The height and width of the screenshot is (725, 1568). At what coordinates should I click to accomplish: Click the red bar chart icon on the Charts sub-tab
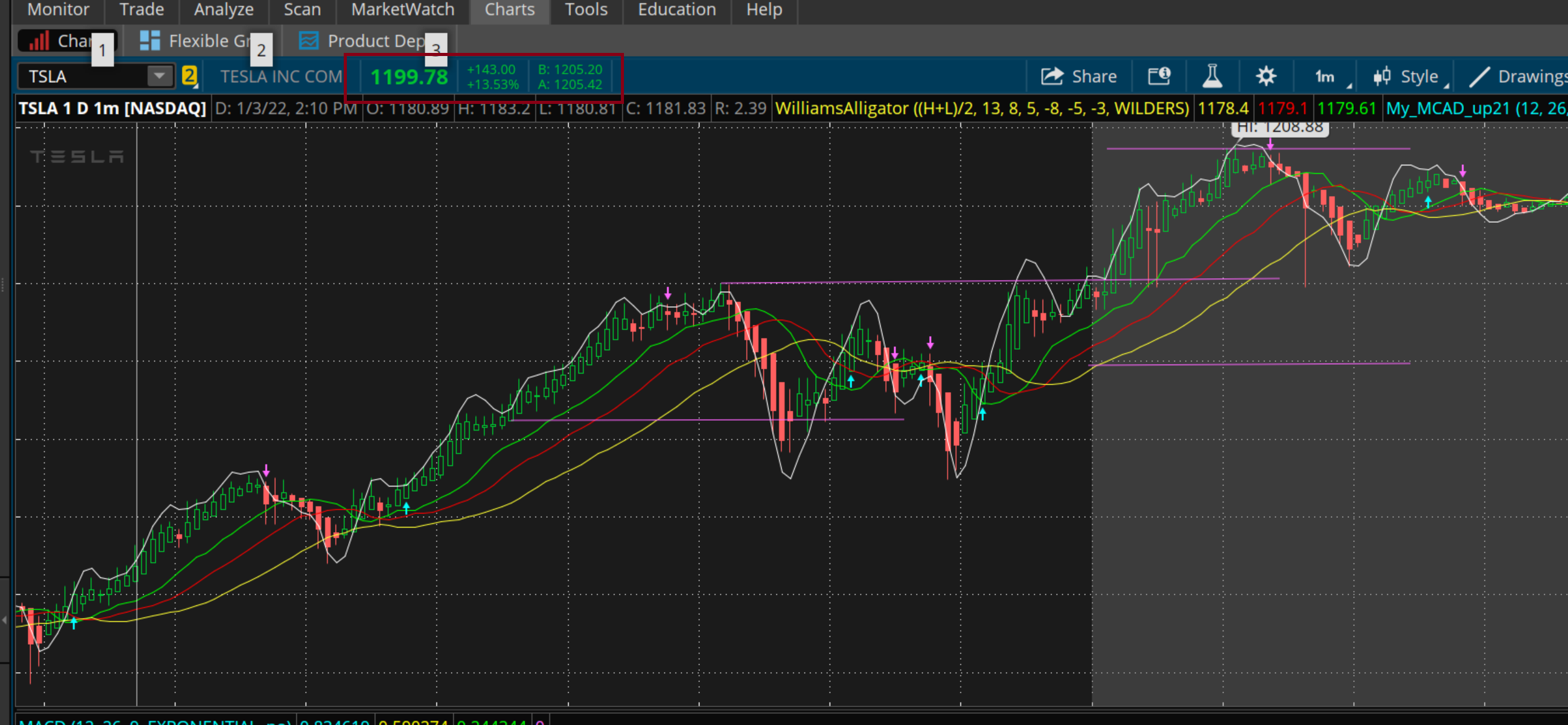[x=39, y=41]
